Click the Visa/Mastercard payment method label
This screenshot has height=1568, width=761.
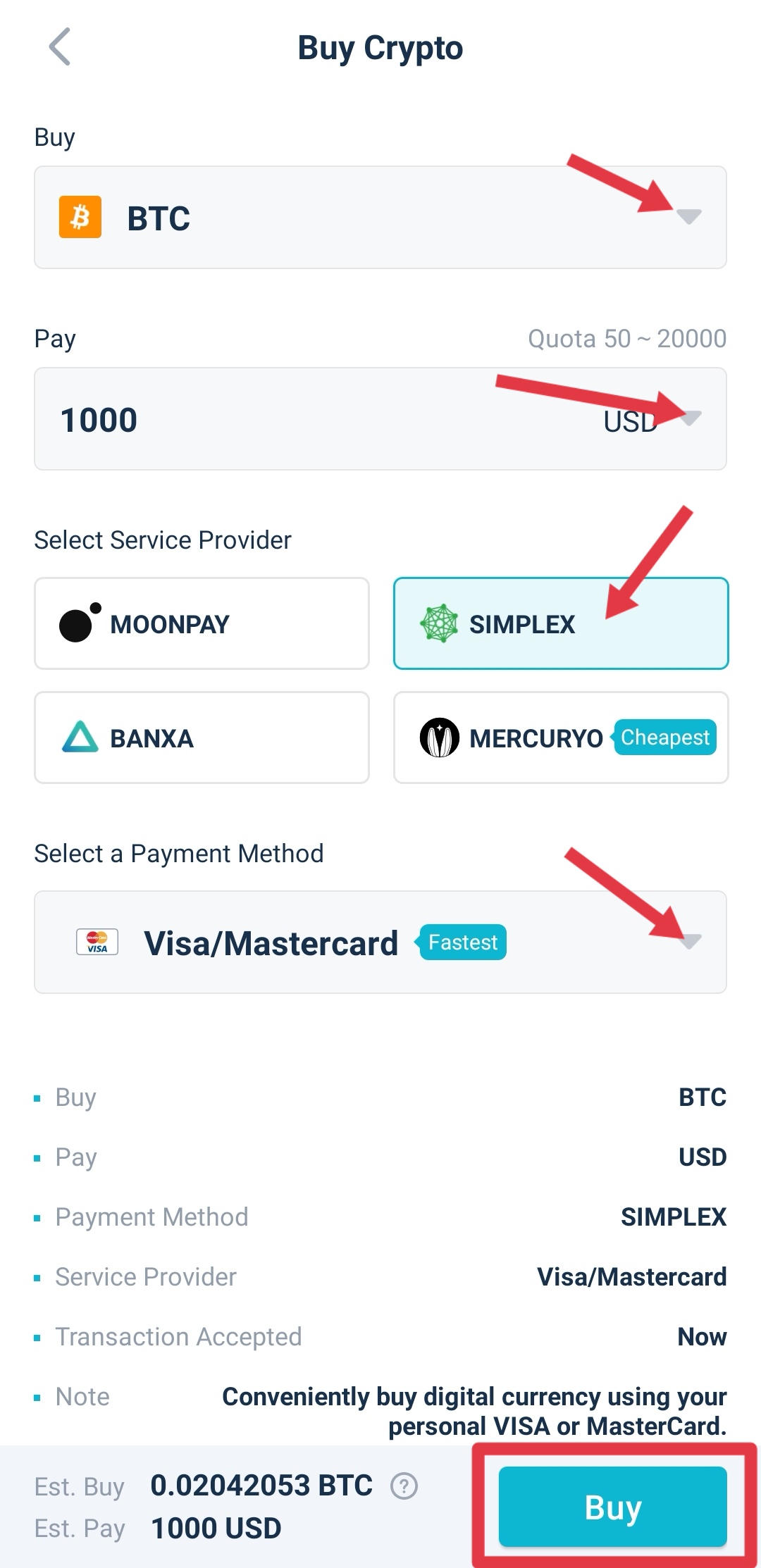pyautogui.click(x=271, y=943)
